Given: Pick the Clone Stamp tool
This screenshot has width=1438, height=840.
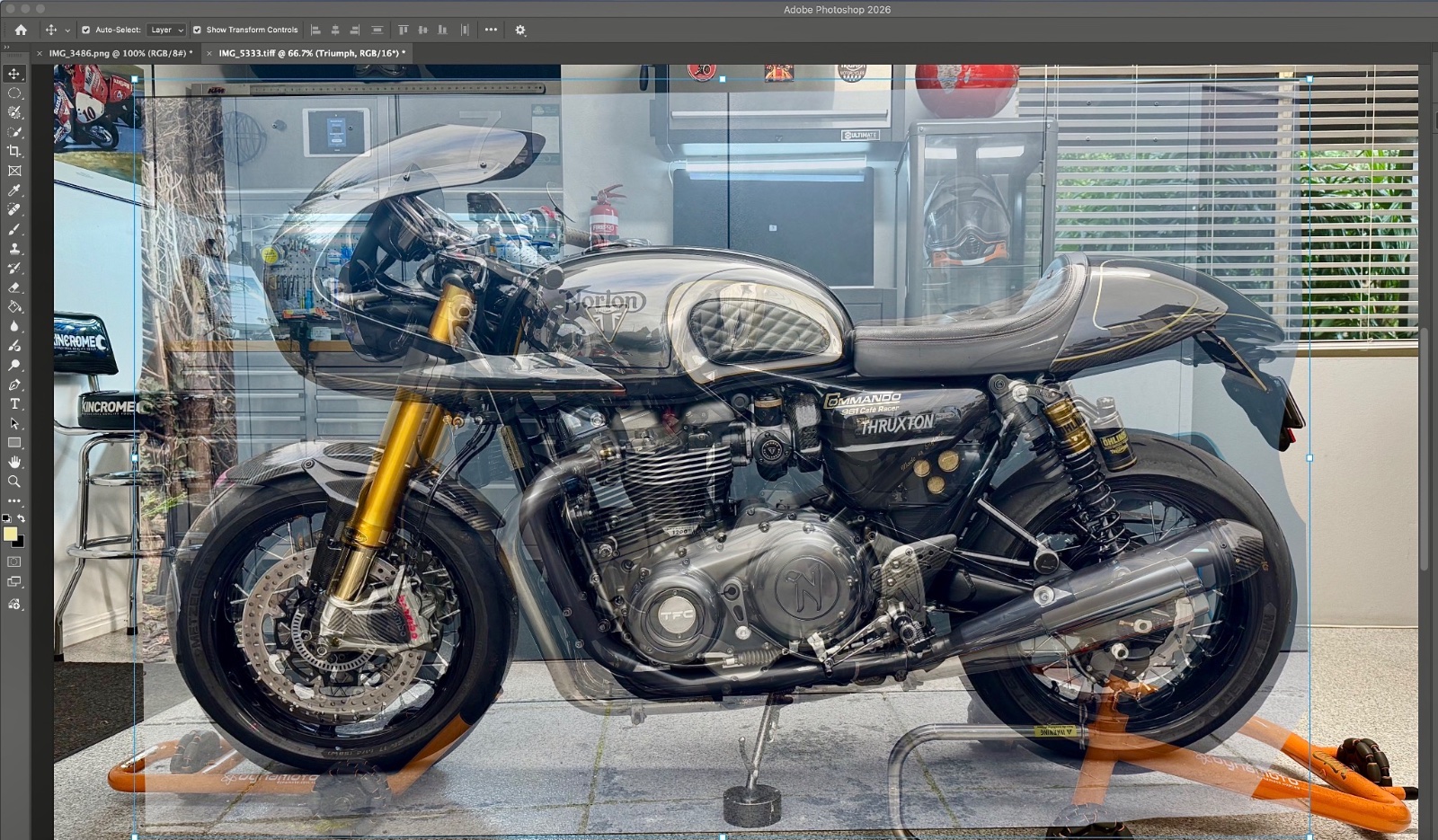Looking at the screenshot, I should click(x=14, y=249).
